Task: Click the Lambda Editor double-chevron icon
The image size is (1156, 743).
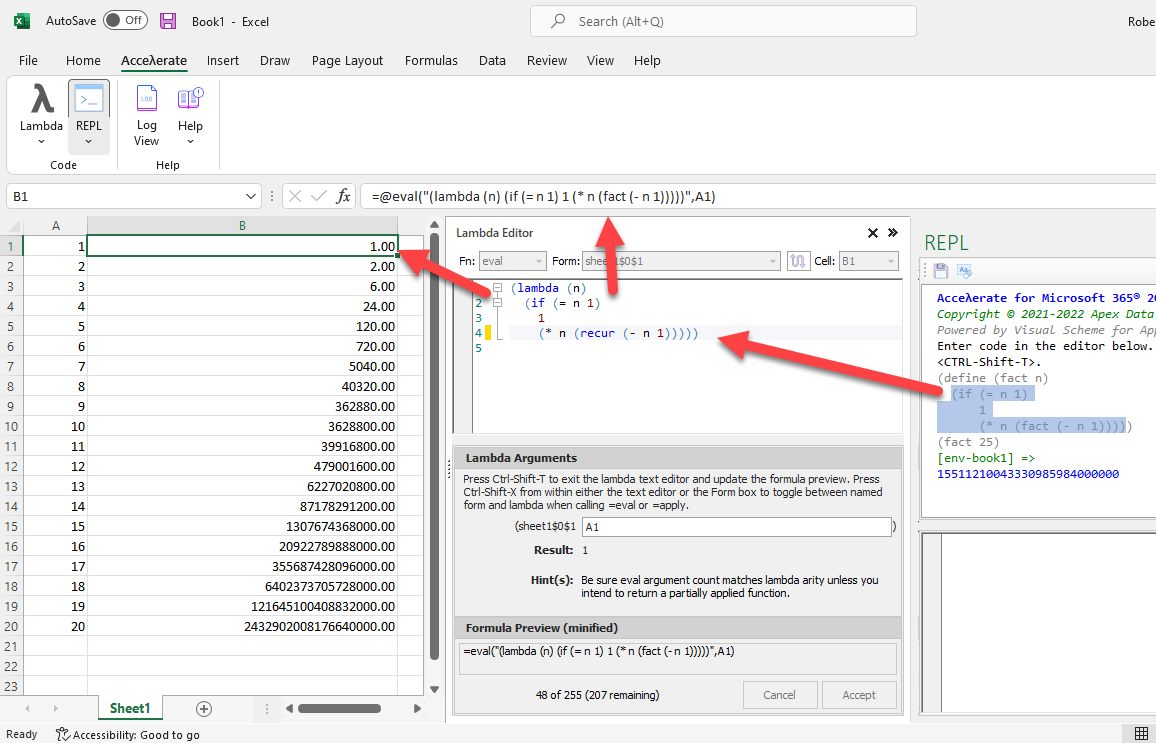Action: 893,233
